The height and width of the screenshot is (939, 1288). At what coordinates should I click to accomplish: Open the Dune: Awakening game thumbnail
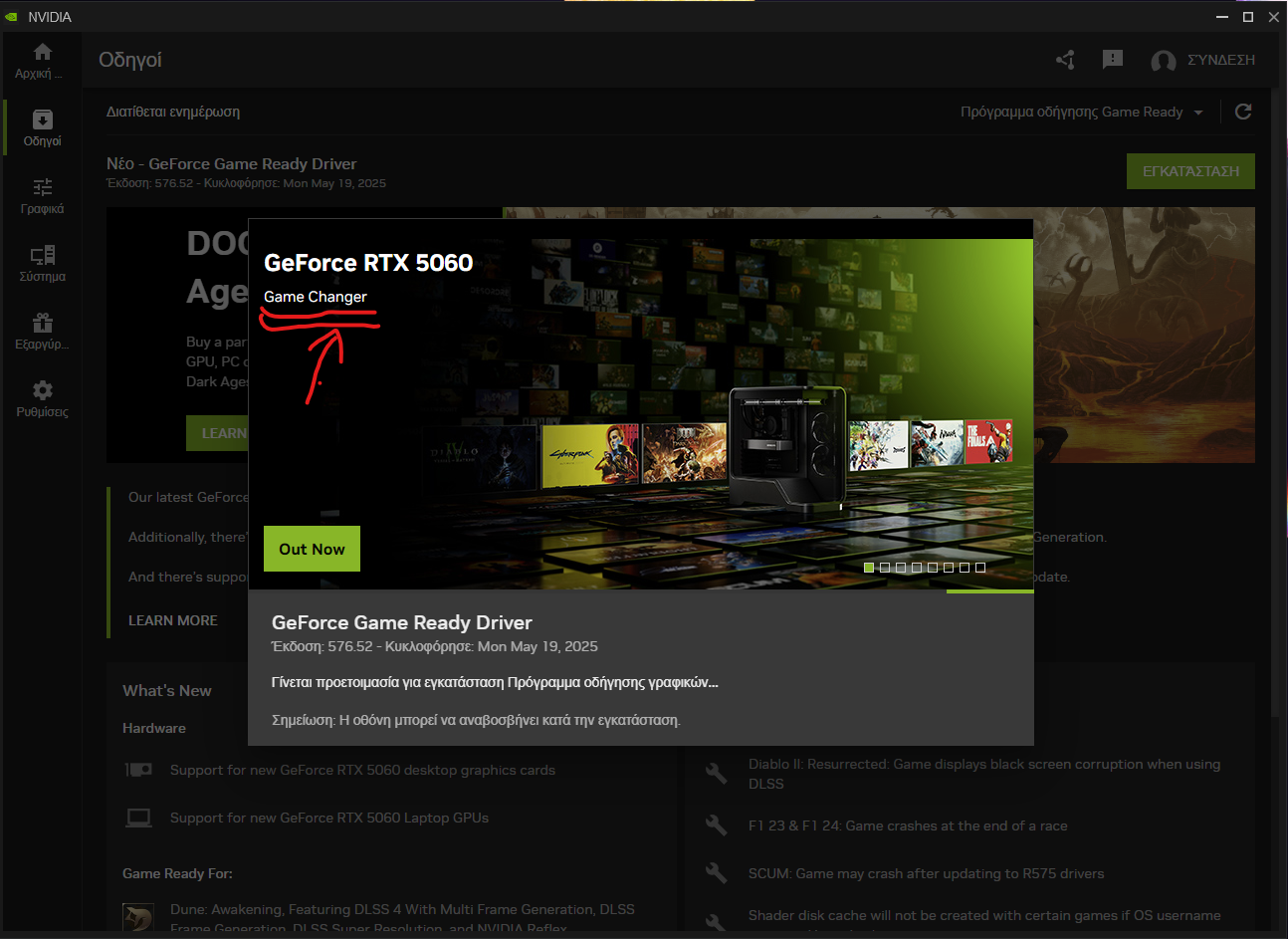[x=138, y=918]
